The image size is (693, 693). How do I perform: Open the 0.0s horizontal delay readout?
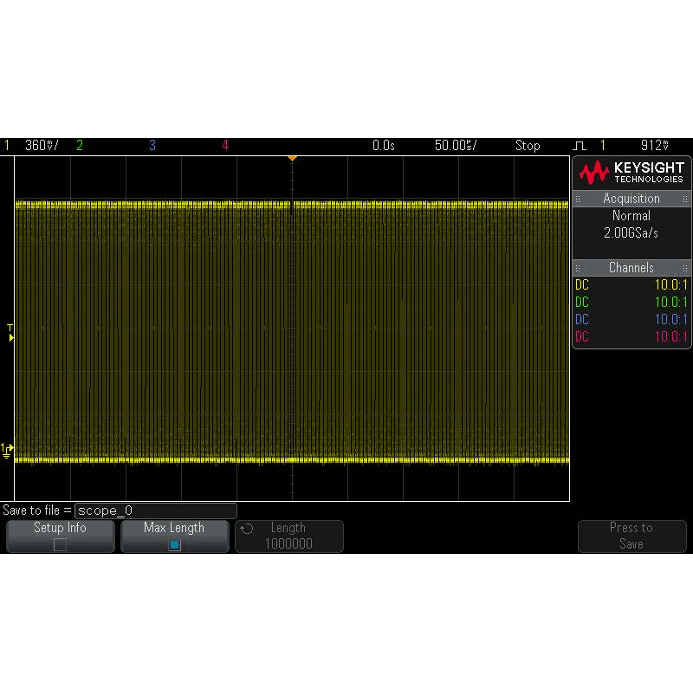click(x=383, y=146)
